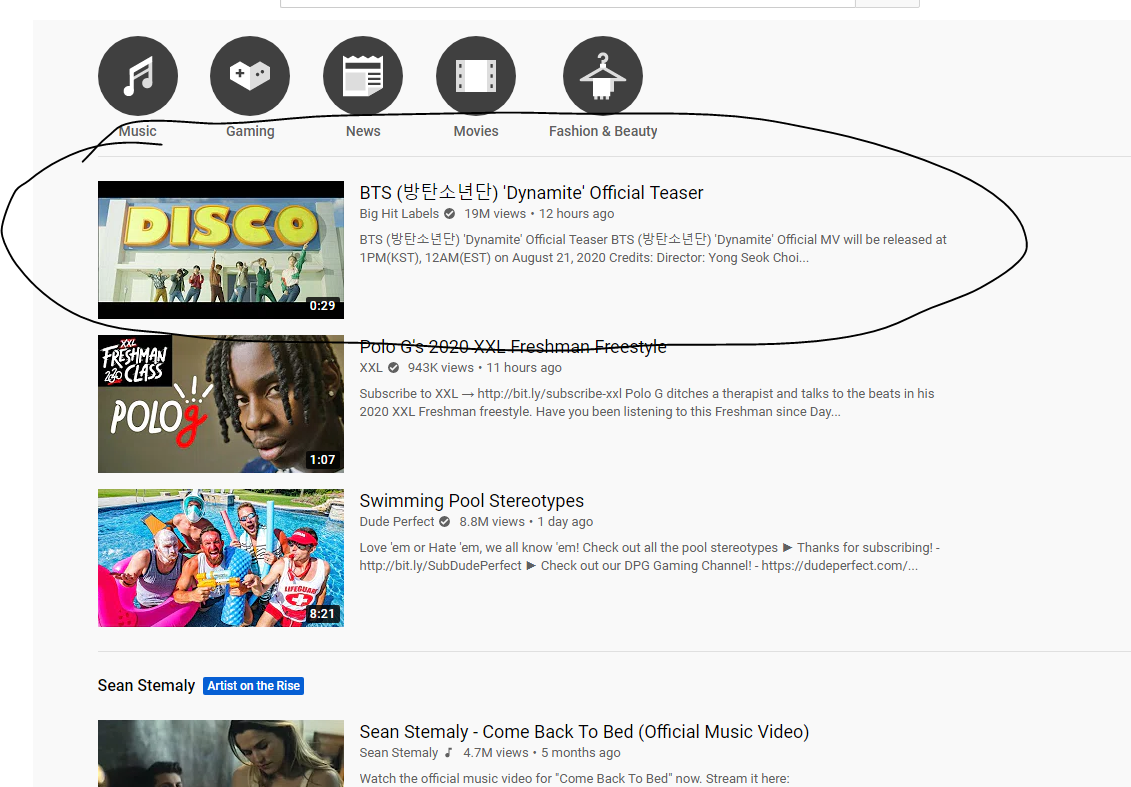Open the Come Back To Bed thumbnail
1131x787 pixels.
click(x=220, y=753)
